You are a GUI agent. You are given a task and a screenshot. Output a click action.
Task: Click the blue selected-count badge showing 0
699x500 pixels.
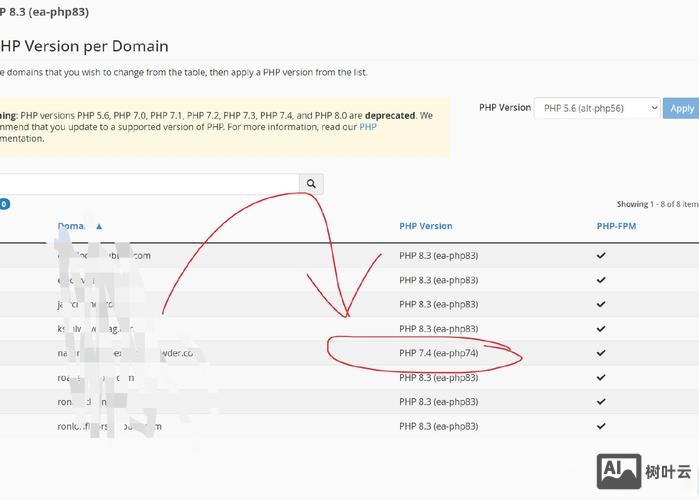tap(4, 204)
